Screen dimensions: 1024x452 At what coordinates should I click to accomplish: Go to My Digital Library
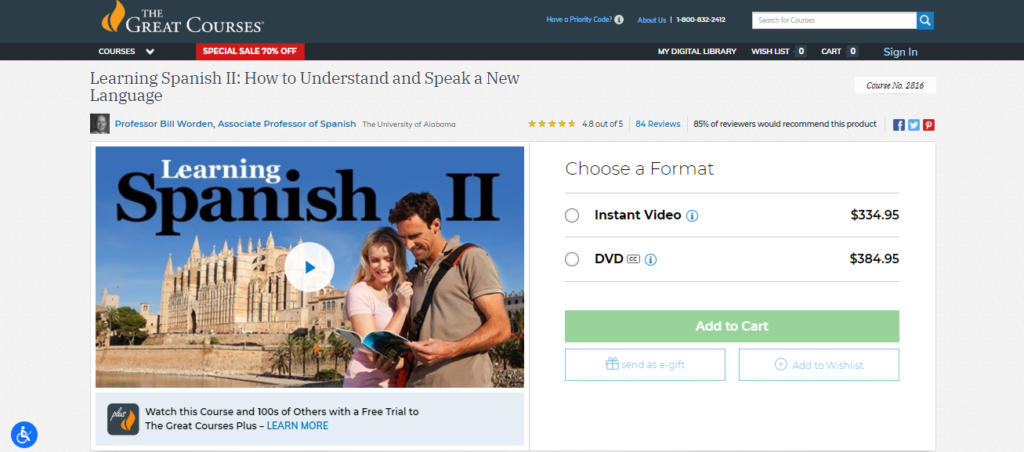[x=697, y=52]
